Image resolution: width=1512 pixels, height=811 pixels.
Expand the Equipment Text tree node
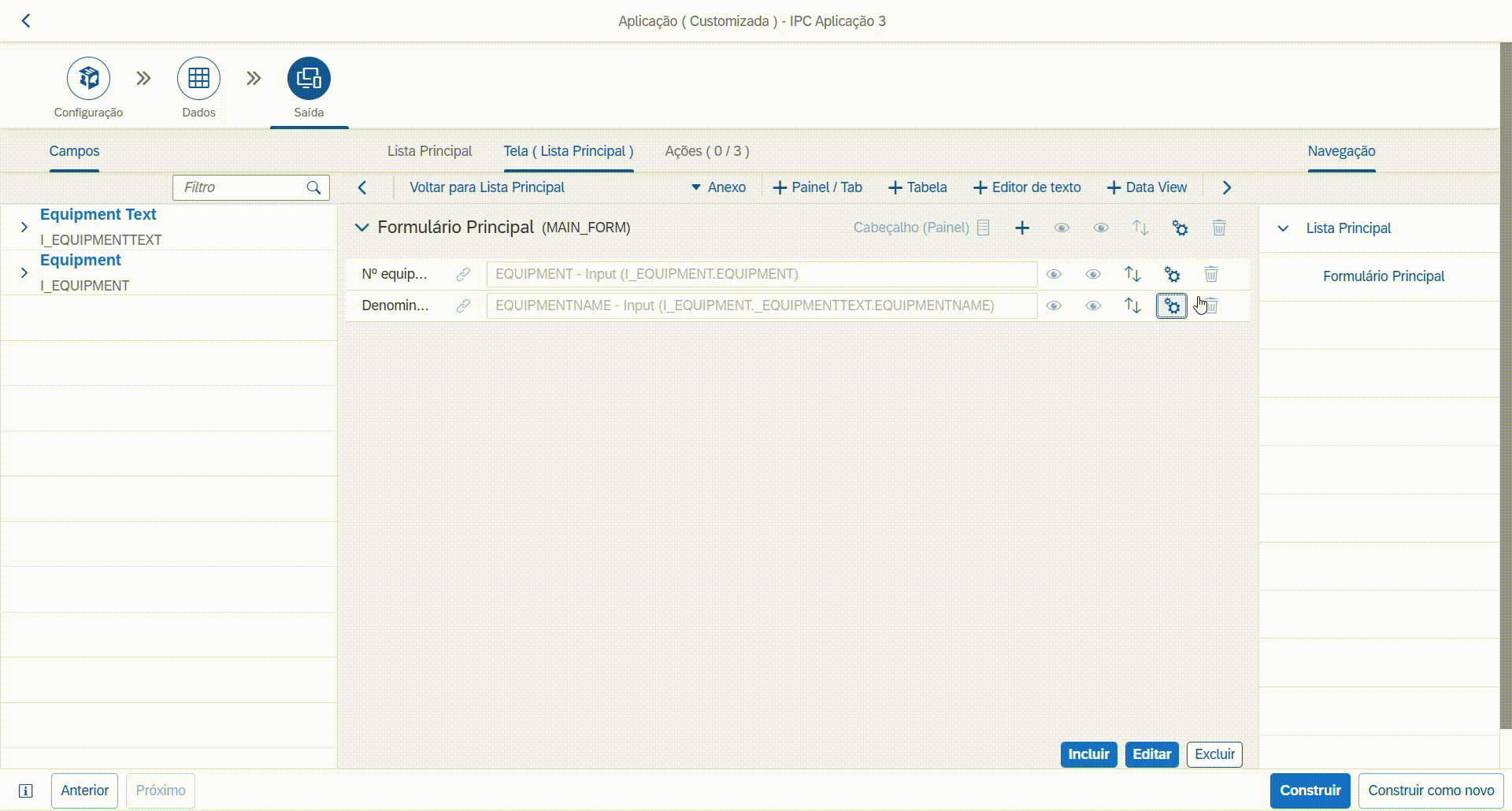coord(24,227)
